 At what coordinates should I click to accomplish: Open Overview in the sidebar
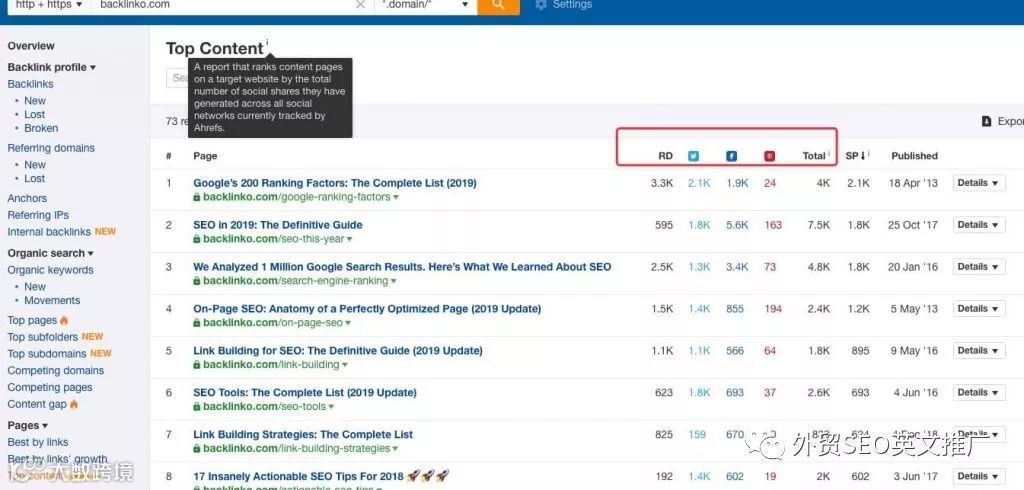pos(31,46)
